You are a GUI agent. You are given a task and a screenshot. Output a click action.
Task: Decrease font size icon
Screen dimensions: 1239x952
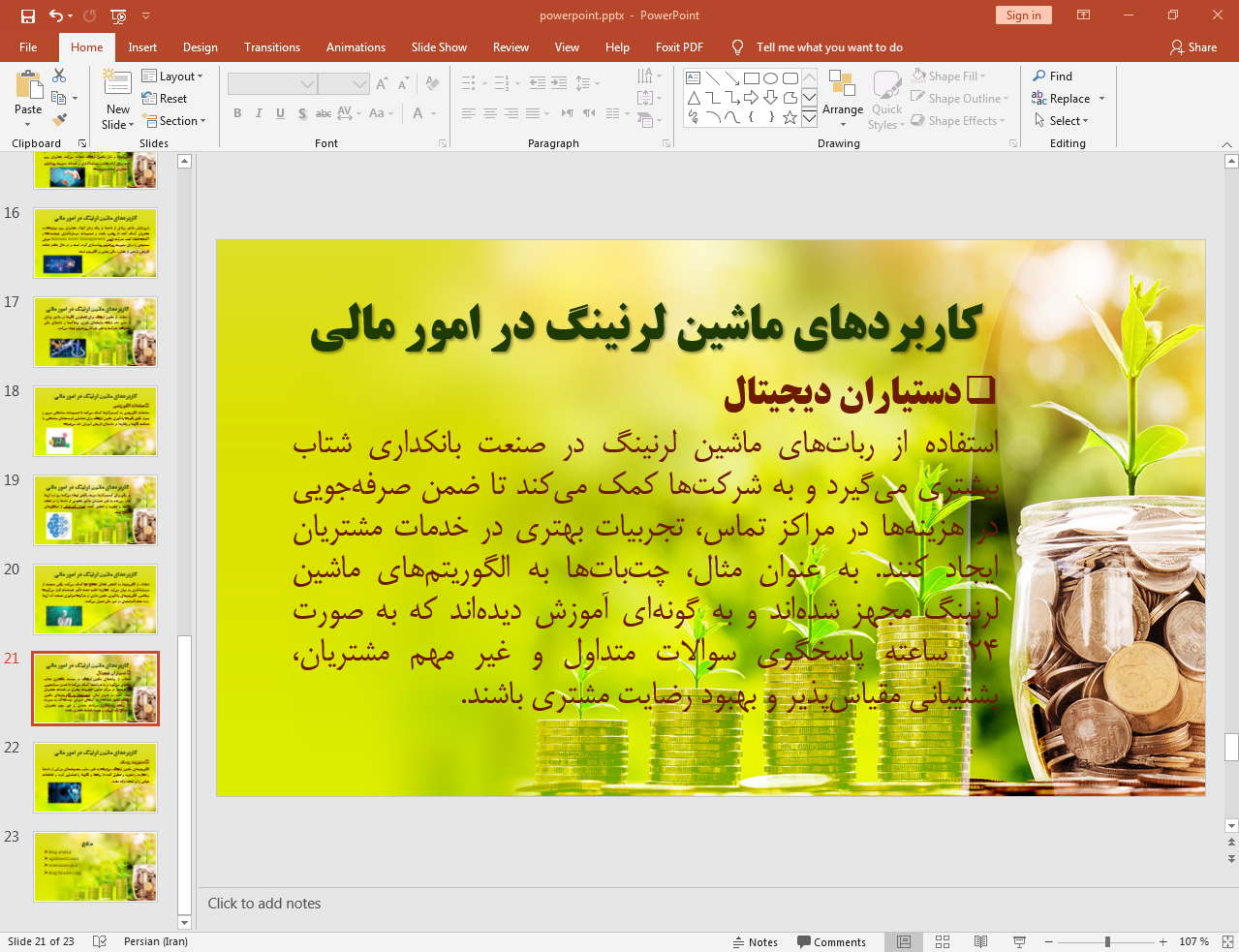pyautogui.click(x=403, y=84)
